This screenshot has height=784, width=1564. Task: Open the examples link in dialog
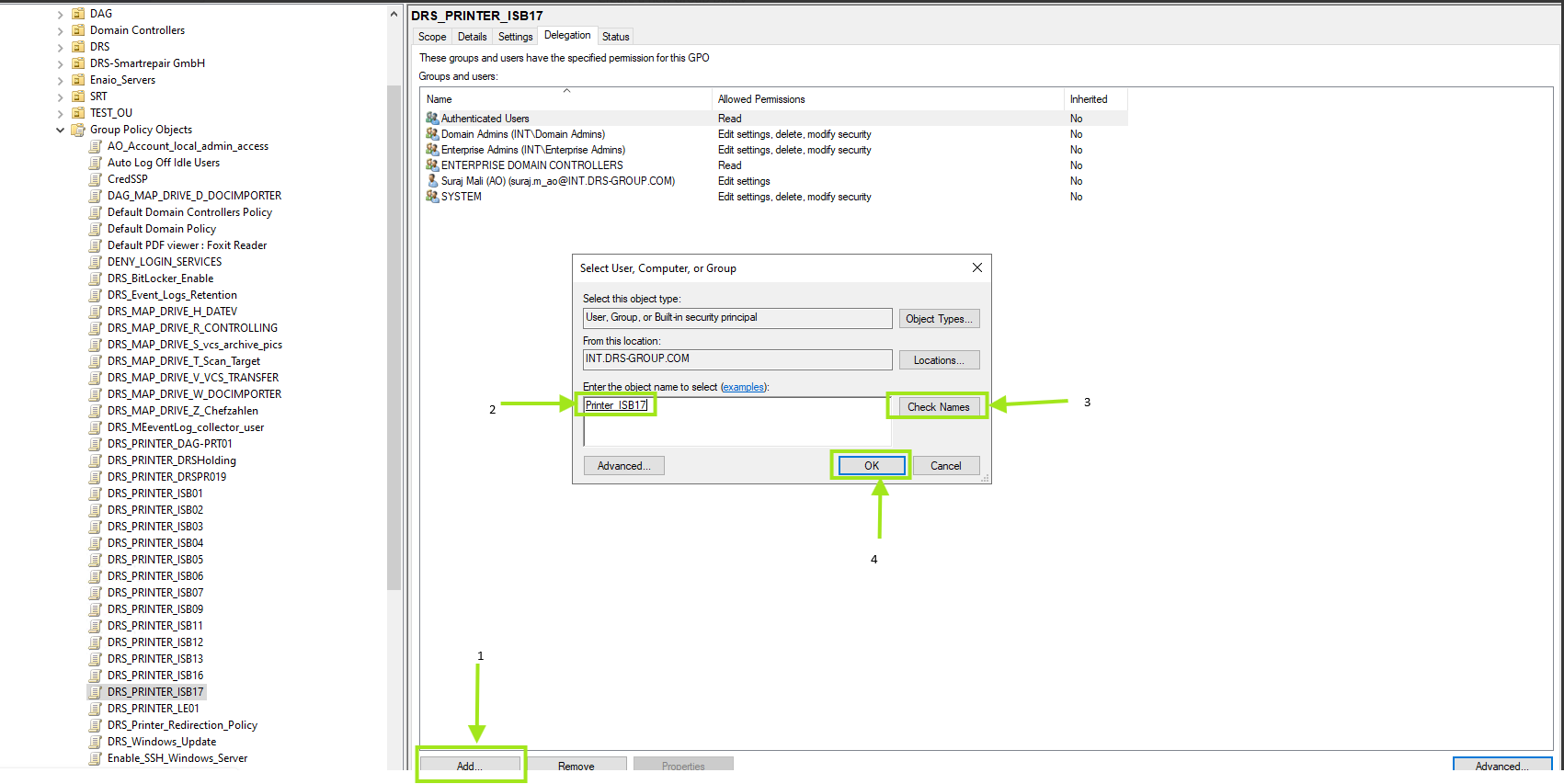(743, 387)
